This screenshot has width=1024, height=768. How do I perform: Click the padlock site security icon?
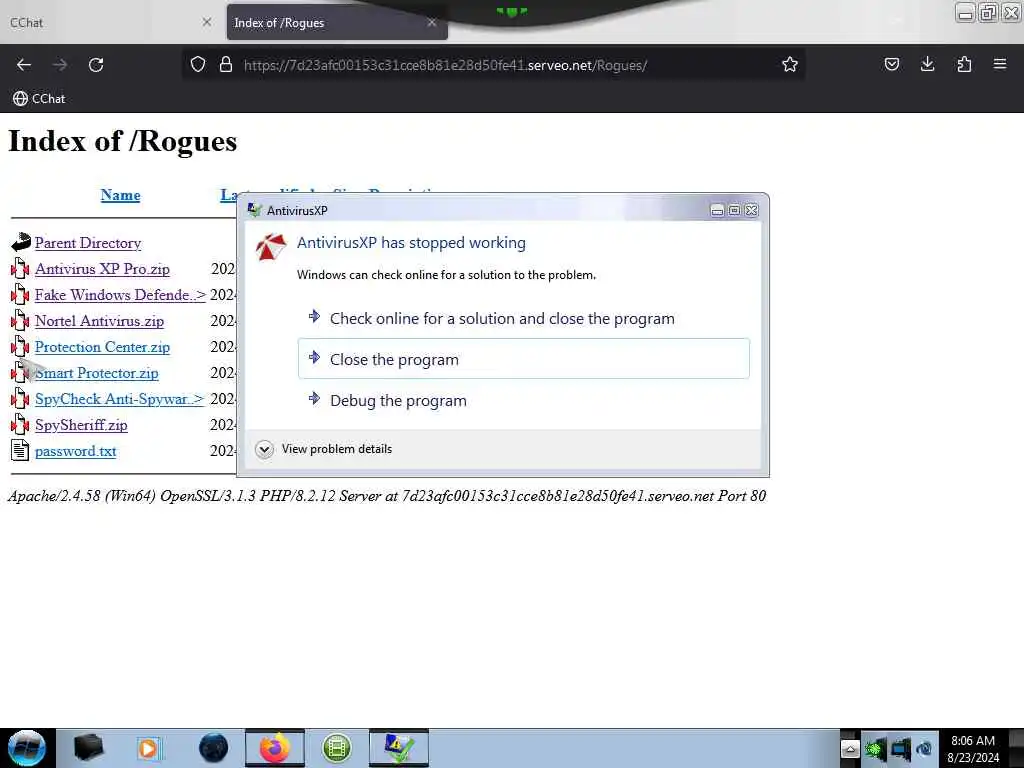pyautogui.click(x=226, y=65)
